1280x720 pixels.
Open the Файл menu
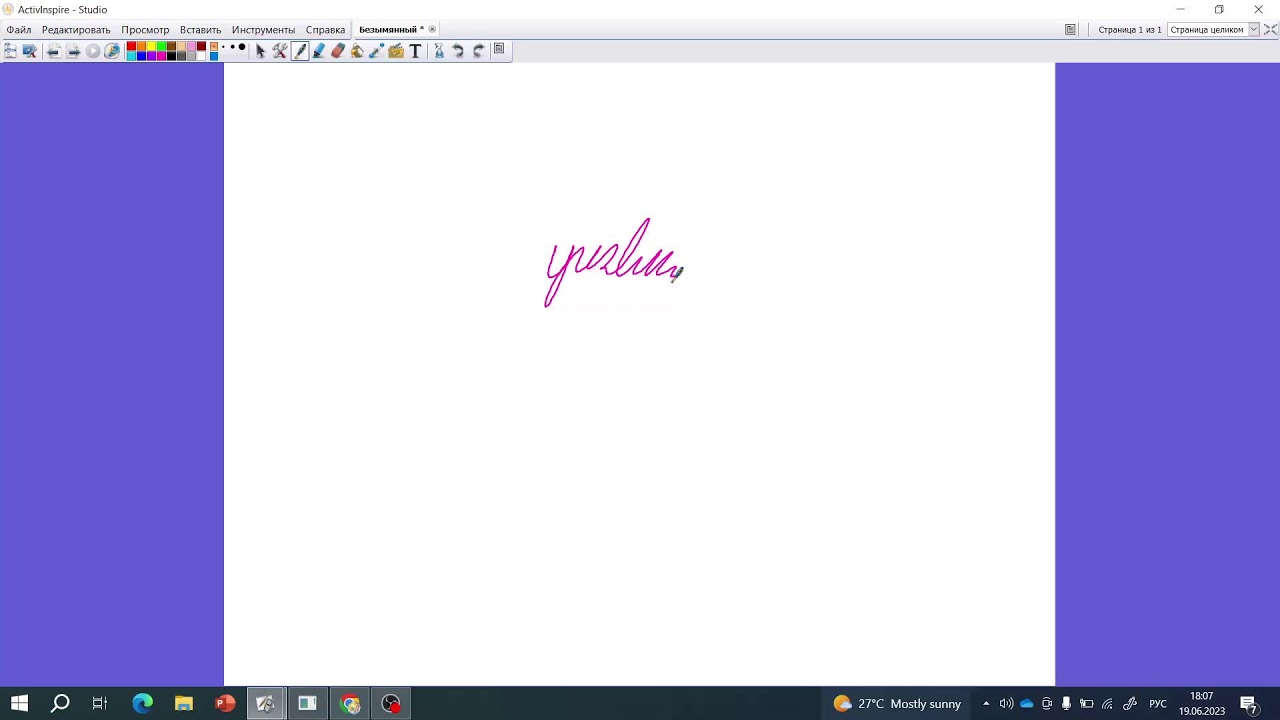[x=19, y=30]
